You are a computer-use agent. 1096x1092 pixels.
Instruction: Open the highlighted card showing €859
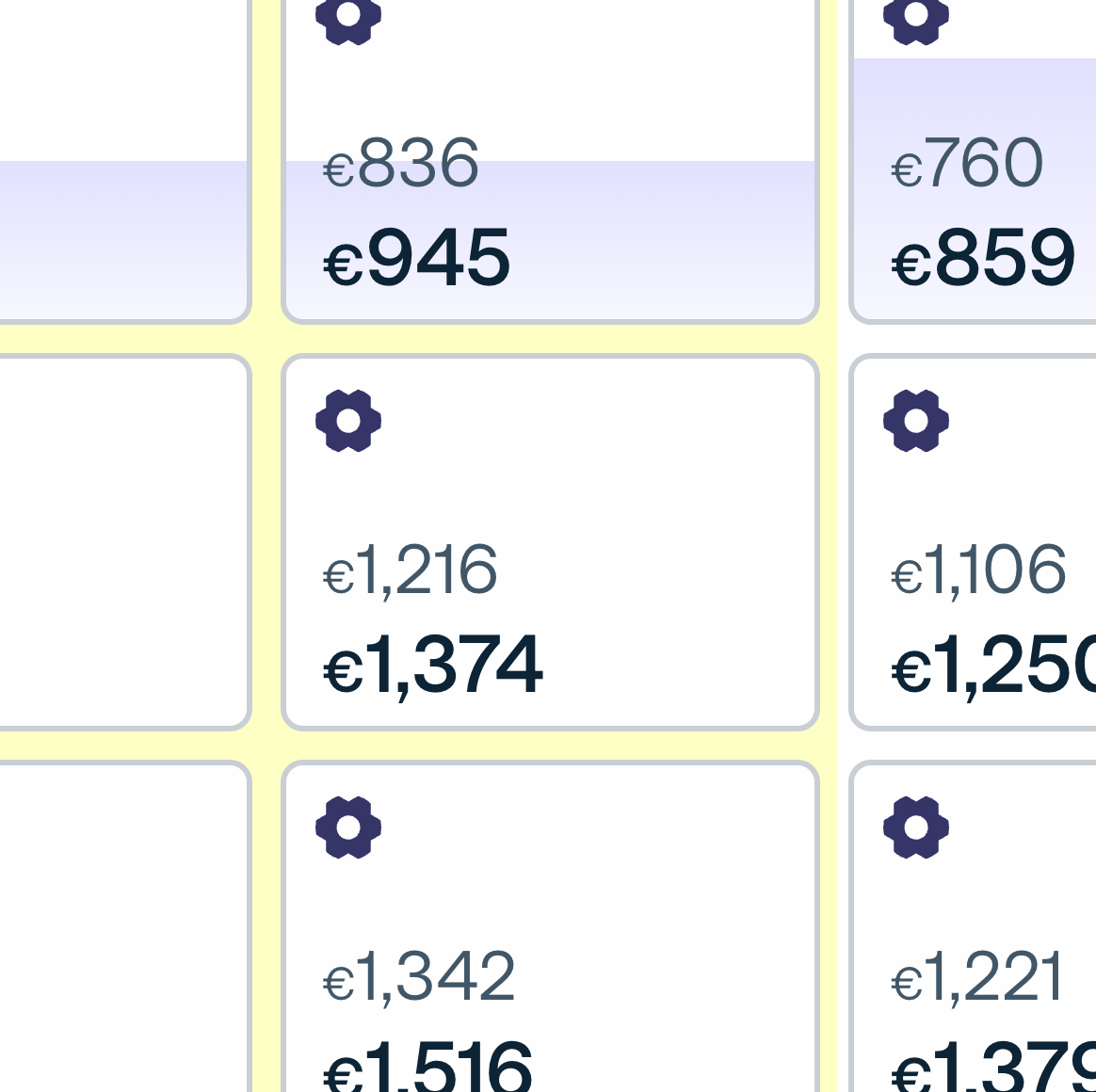tap(979, 160)
